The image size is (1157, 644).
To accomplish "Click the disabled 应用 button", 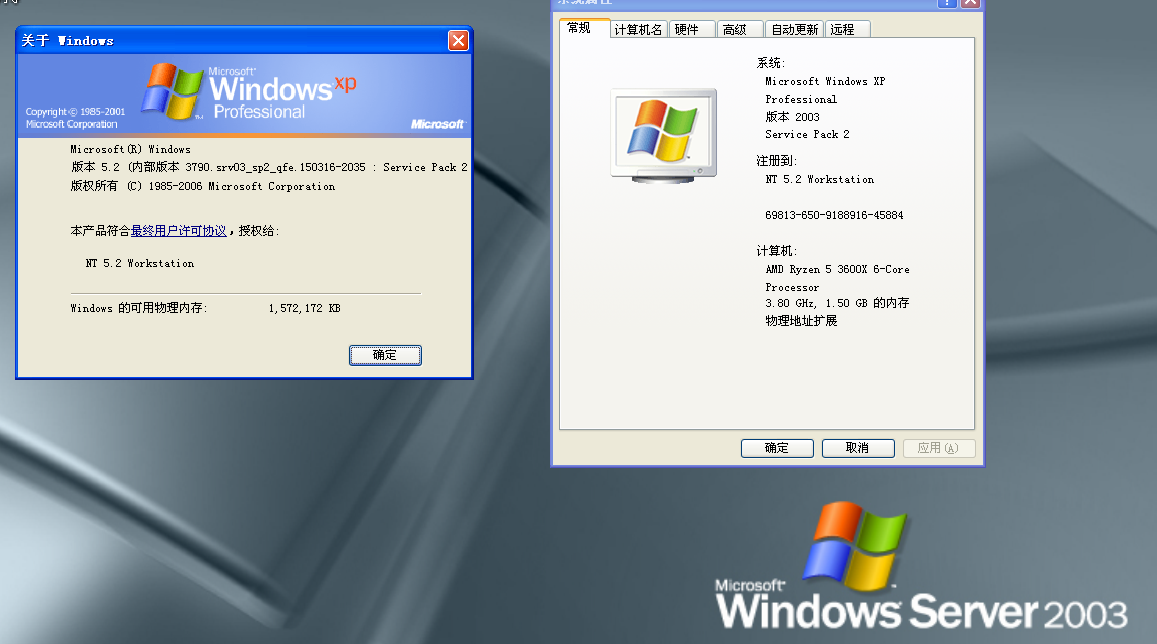I will (939, 448).
